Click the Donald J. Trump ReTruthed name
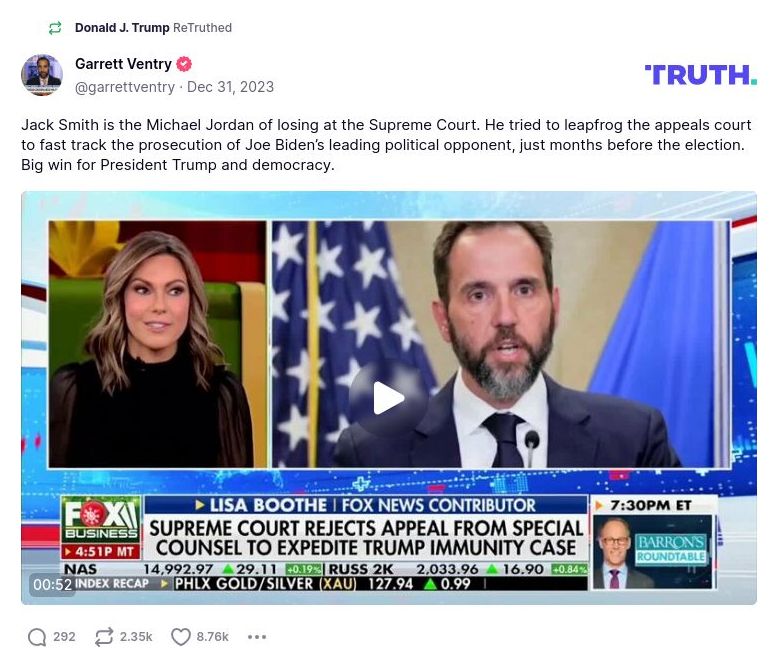 [x=122, y=28]
